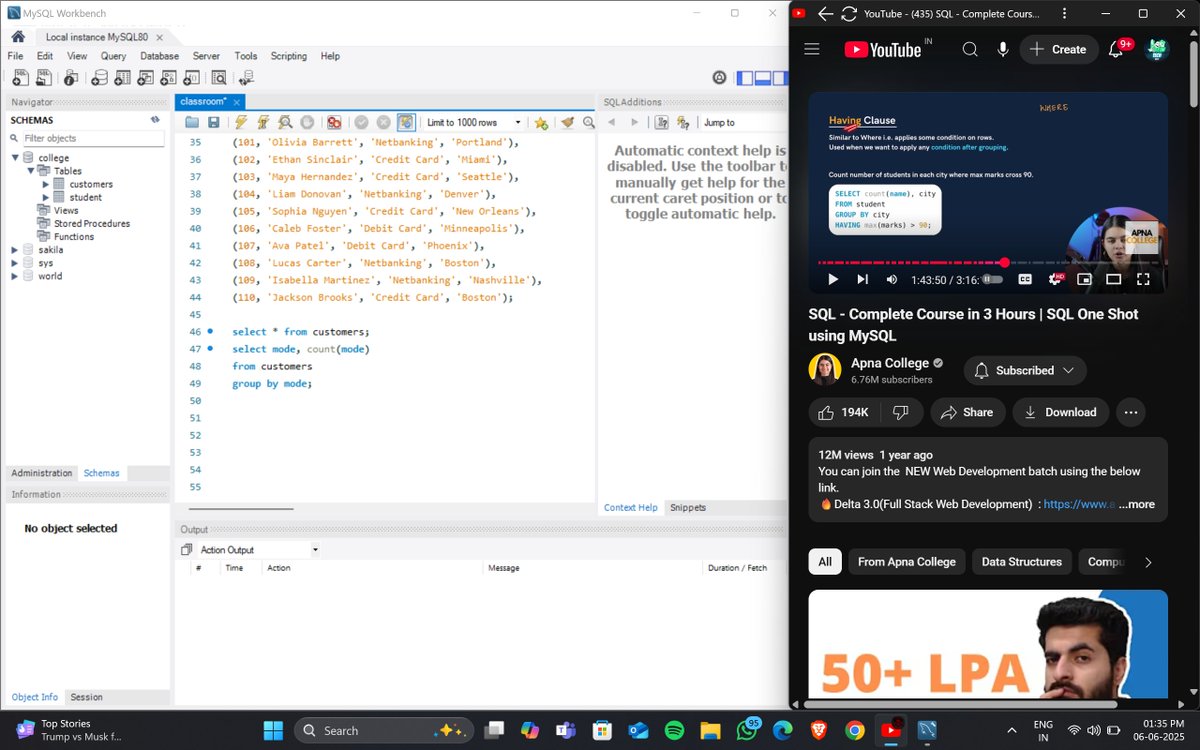Expand the sys schema
The height and width of the screenshot is (750, 1200).
point(15,263)
